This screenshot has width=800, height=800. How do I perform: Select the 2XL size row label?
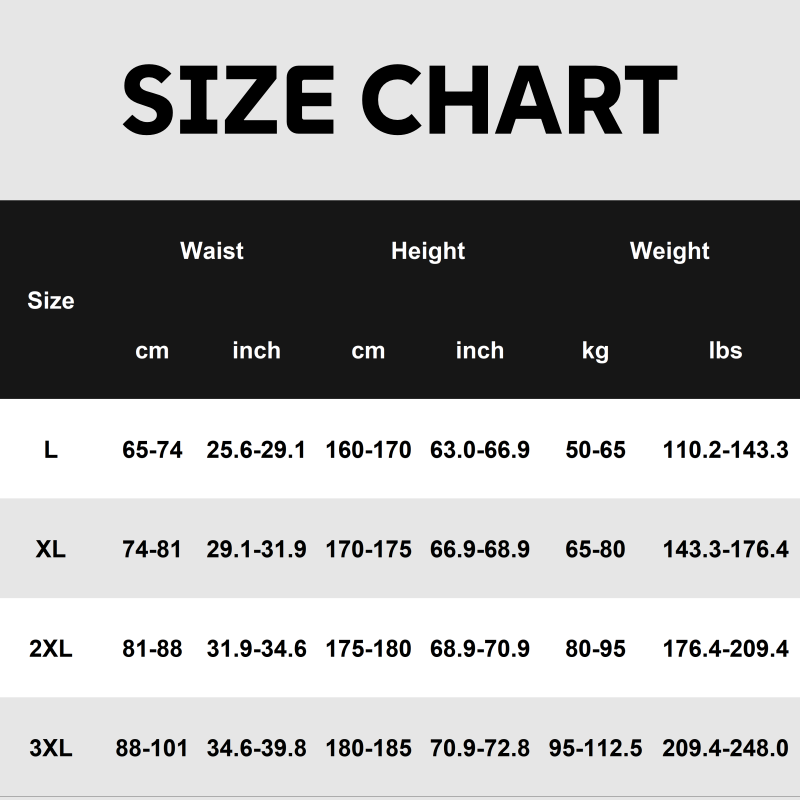pos(51,649)
